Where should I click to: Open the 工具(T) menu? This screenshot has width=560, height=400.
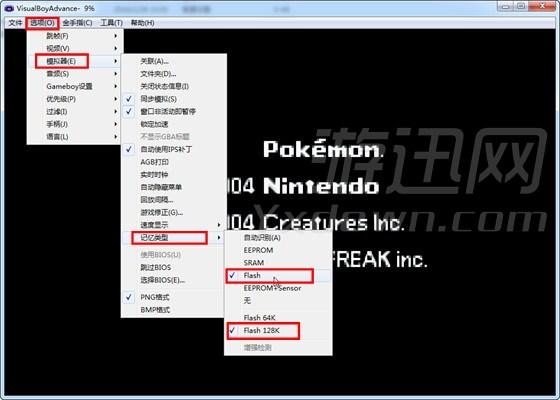click(x=111, y=23)
